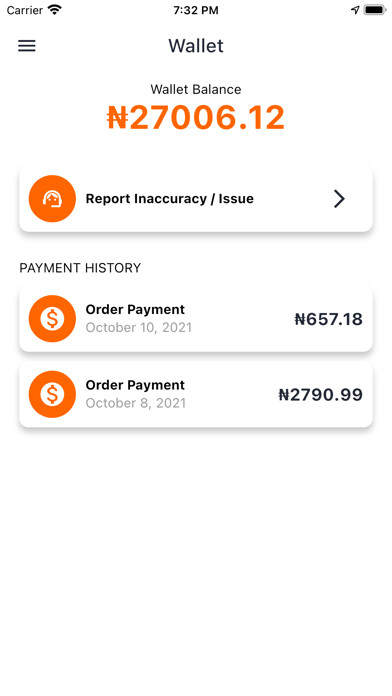Open the October 8, 2021 Order Payment
392x696 pixels.
(196, 395)
